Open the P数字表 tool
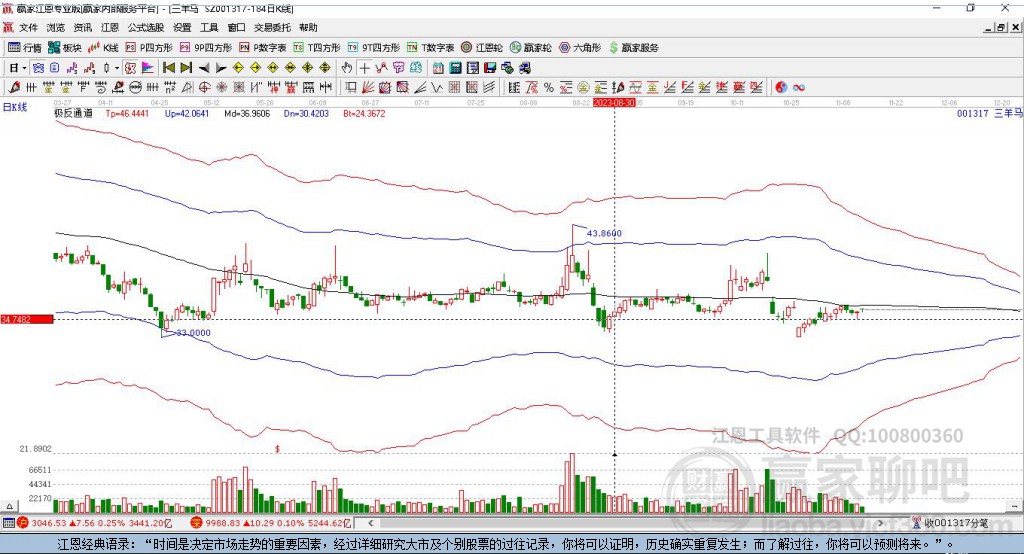 coord(263,48)
